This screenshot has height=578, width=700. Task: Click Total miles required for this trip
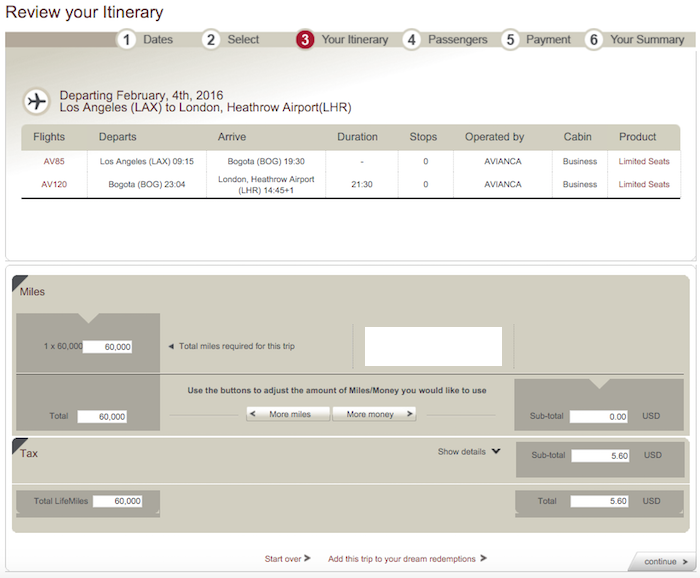pos(237,346)
